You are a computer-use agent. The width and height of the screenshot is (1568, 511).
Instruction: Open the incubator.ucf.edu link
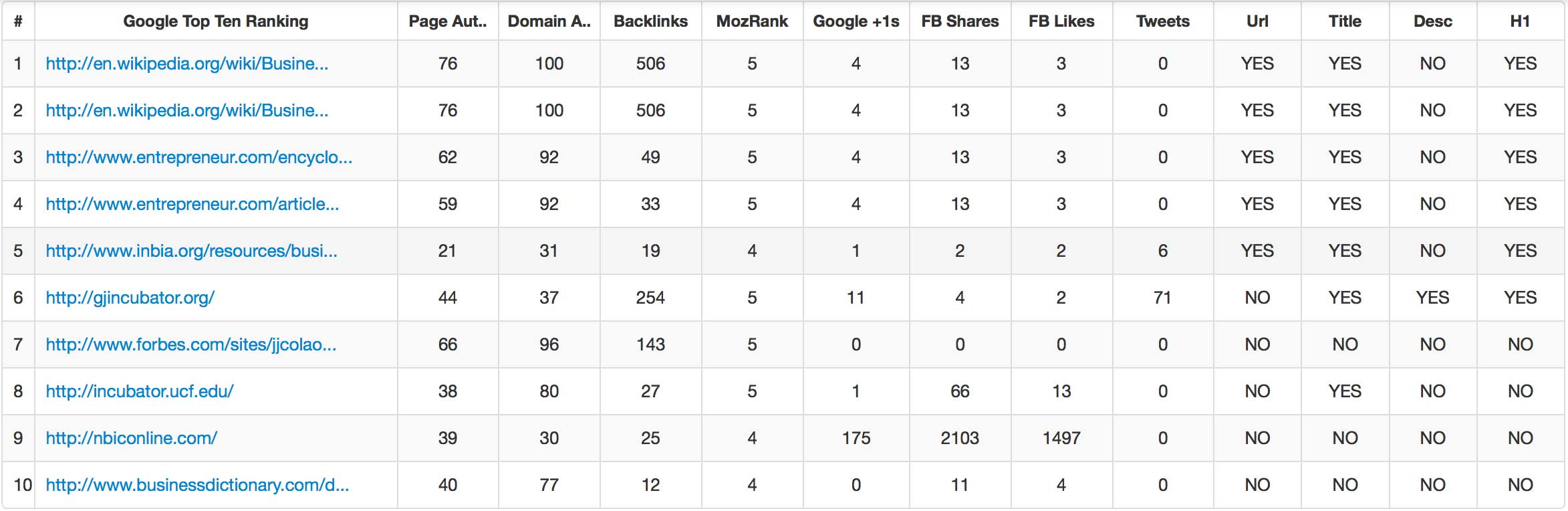[x=140, y=391]
